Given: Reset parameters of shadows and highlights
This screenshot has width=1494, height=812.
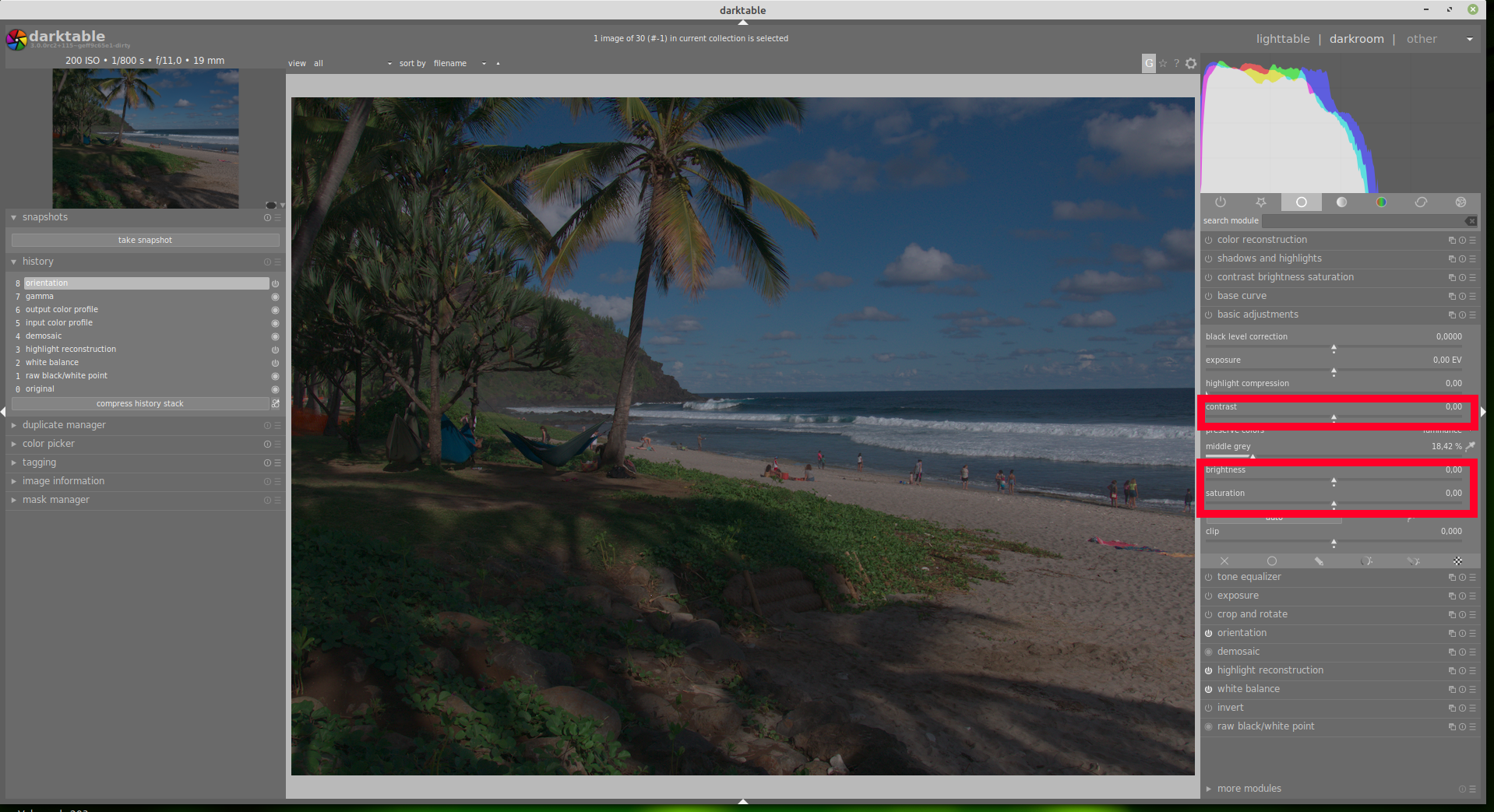Looking at the screenshot, I should click(x=1462, y=259).
